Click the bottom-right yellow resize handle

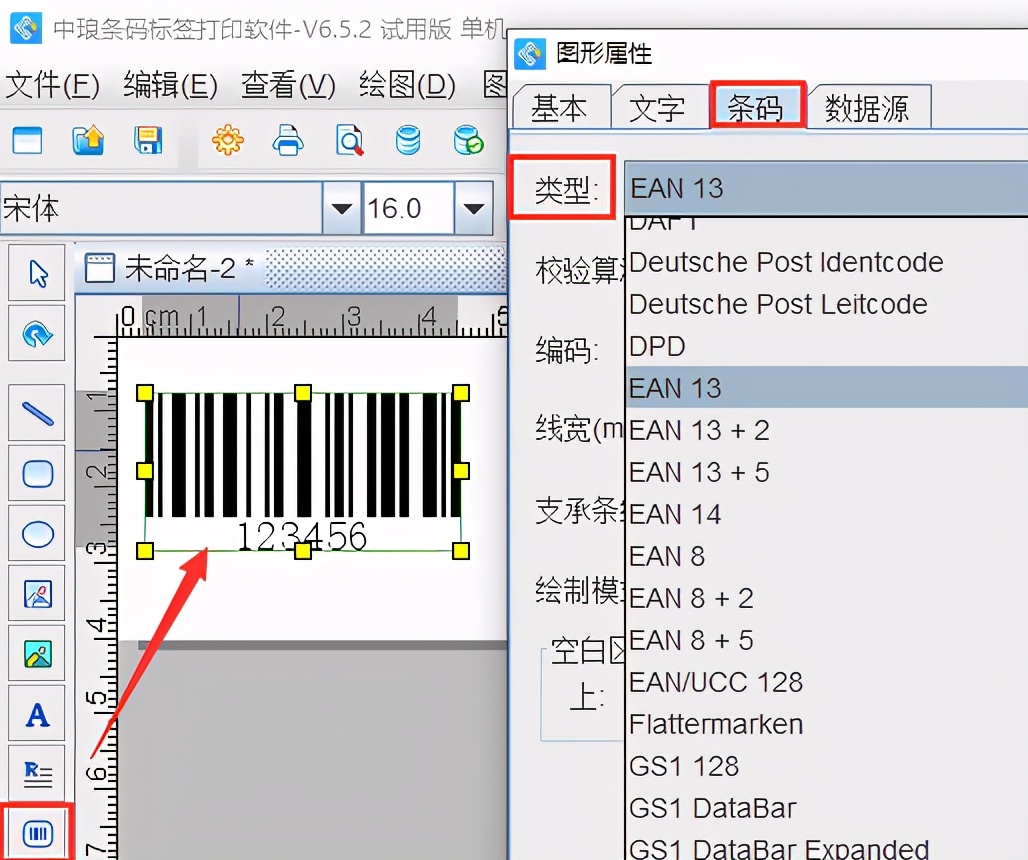coord(461,551)
